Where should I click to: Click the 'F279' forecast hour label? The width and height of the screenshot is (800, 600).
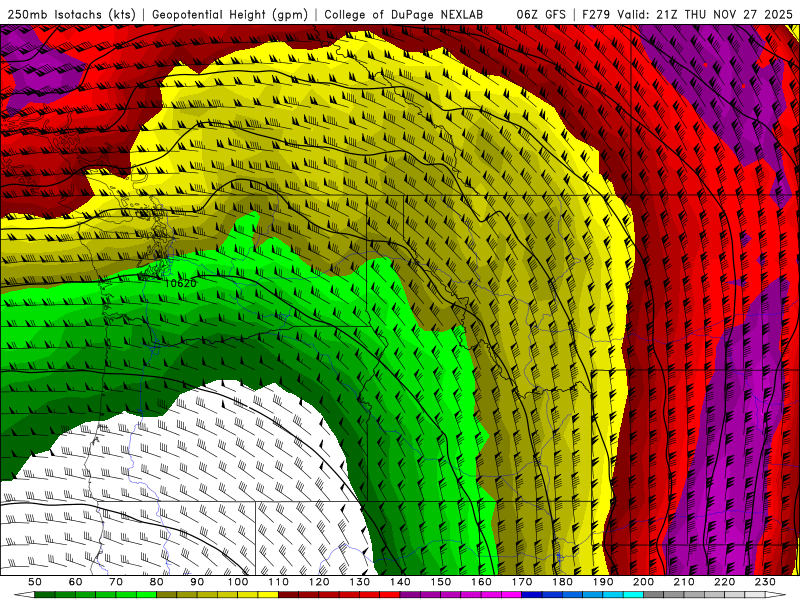point(596,14)
